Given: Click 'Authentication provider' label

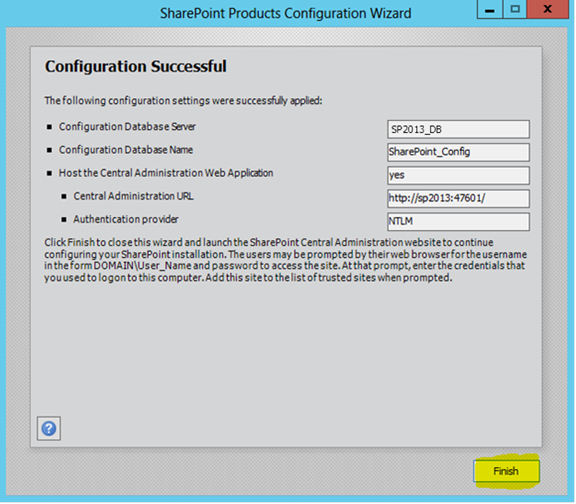Looking at the screenshot, I should [x=126, y=219].
